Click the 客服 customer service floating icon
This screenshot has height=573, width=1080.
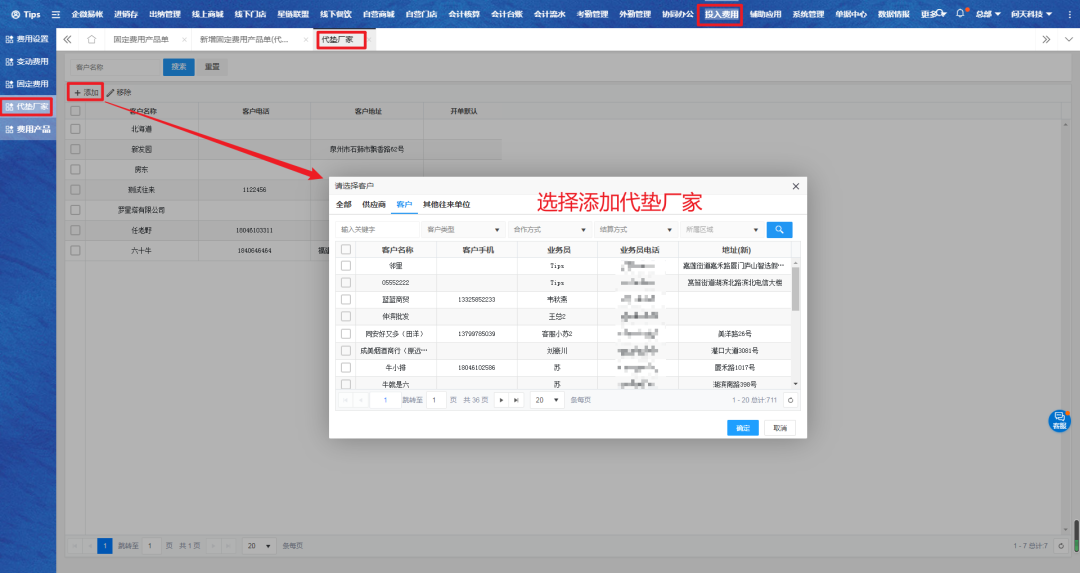[1058, 420]
